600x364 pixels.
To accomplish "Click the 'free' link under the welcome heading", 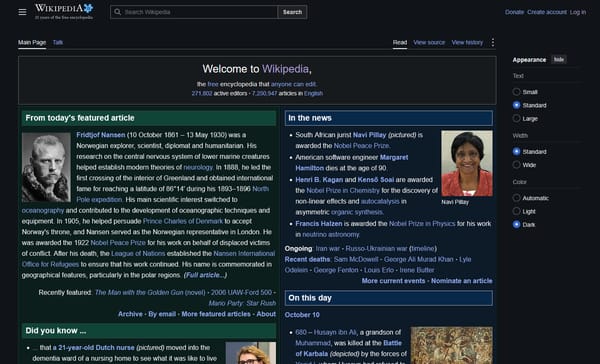I will point(213,84).
